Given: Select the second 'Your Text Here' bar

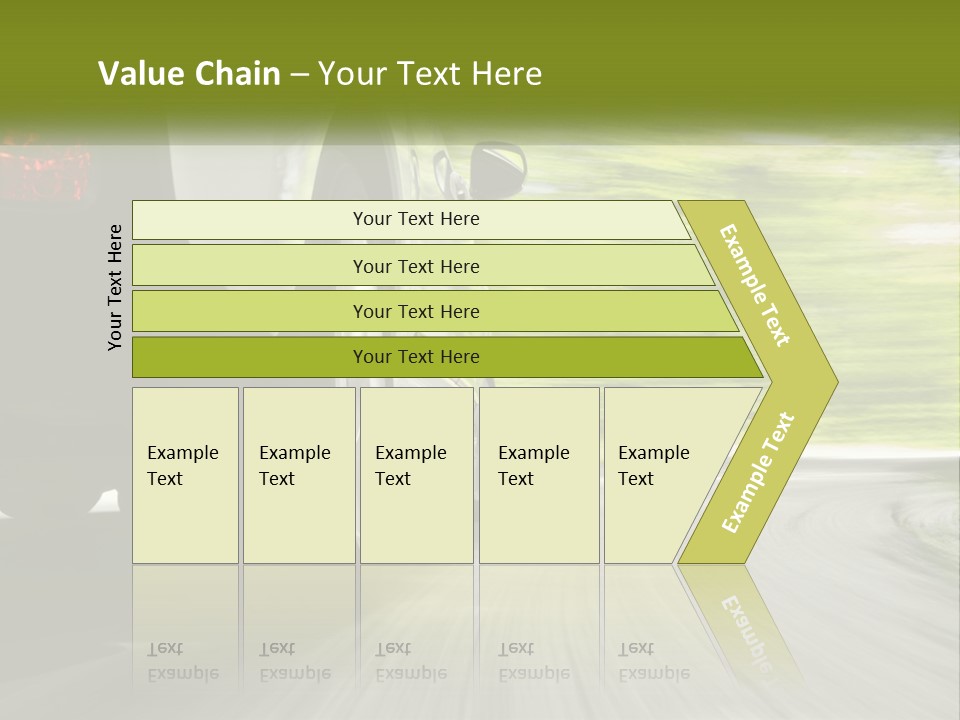Looking at the screenshot, I should click(x=423, y=265).
